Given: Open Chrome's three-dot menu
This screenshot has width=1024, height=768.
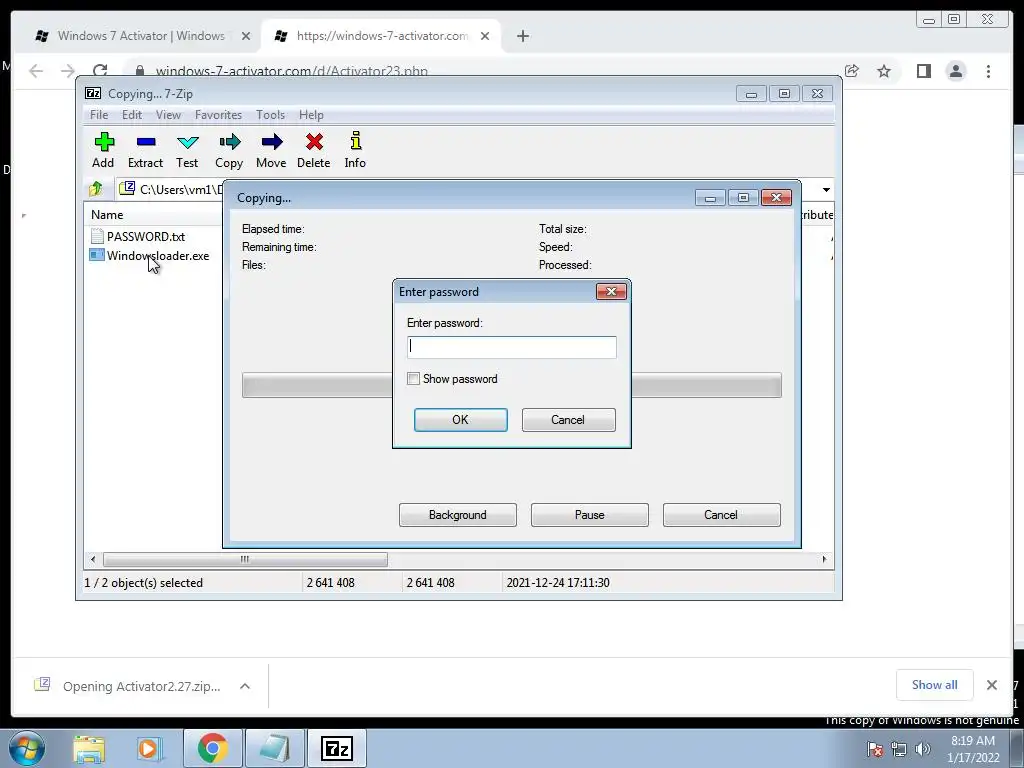Looking at the screenshot, I should click(988, 71).
